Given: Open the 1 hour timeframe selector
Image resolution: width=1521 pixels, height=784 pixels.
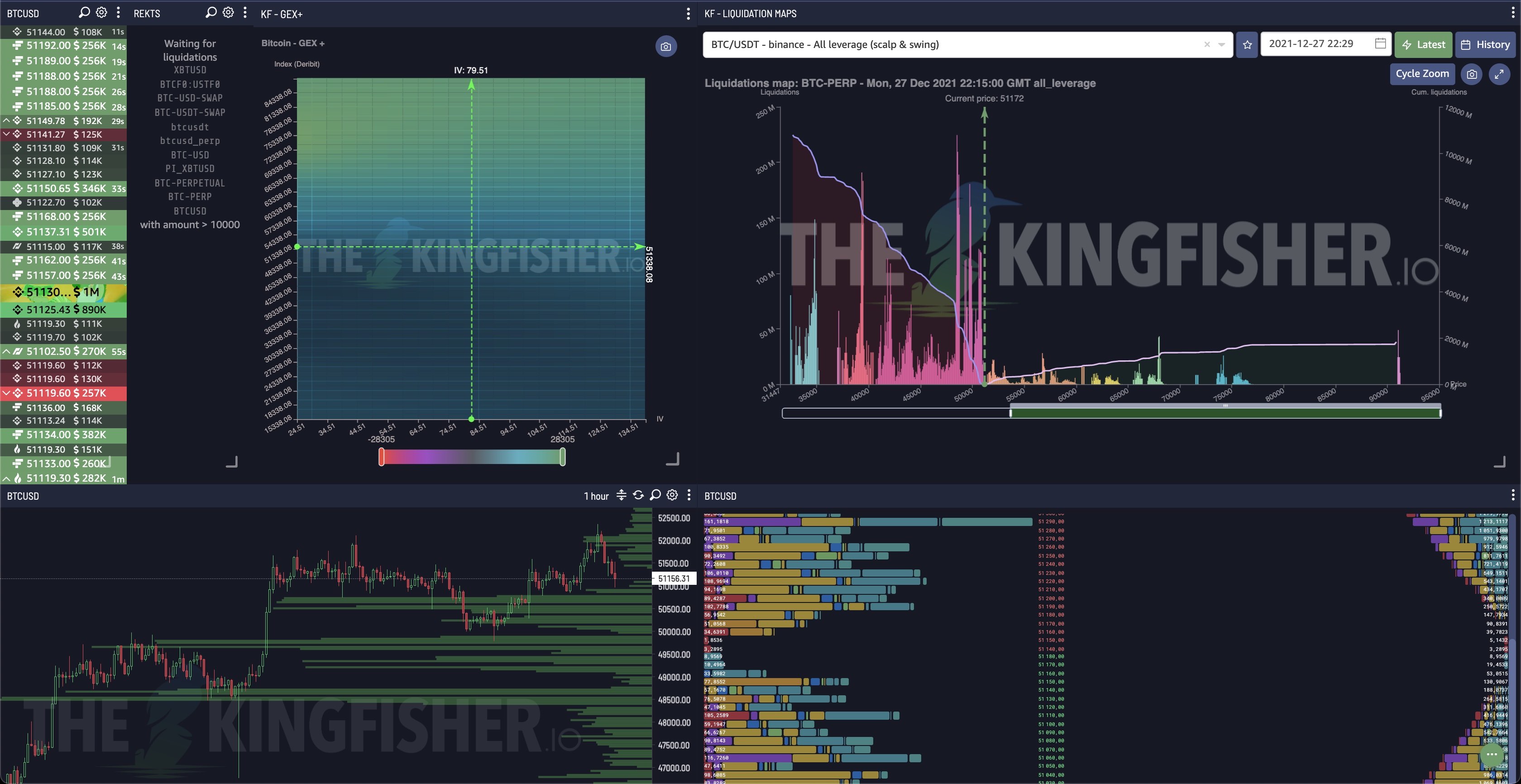Looking at the screenshot, I should pyautogui.click(x=596, y=496).
